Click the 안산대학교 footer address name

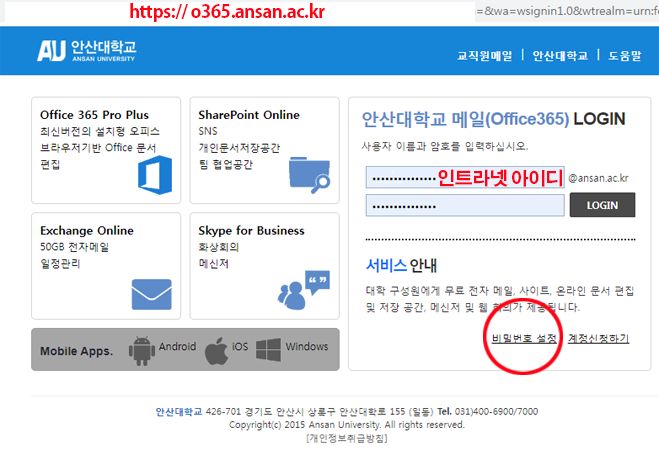[179, 411]
